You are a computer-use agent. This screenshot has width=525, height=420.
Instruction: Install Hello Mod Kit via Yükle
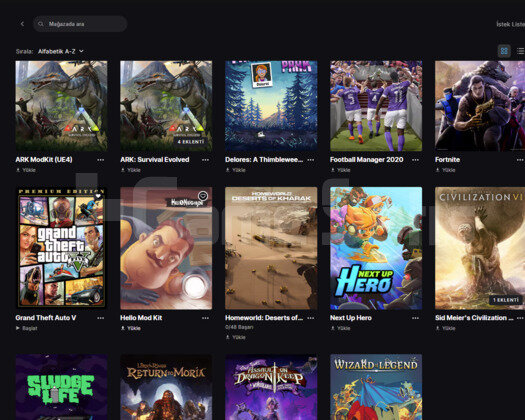(131, 328)
